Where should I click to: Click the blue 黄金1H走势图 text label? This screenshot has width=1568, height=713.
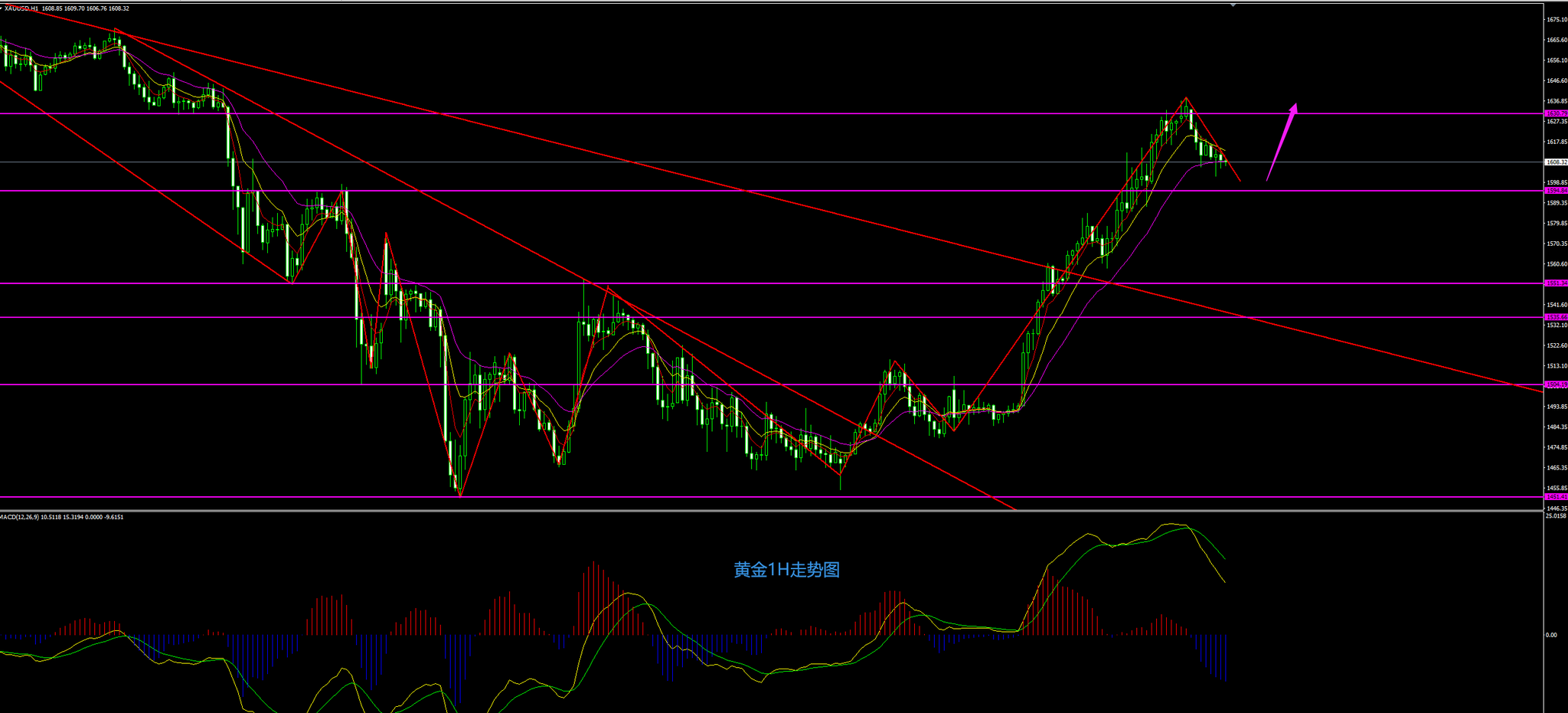pos(786,570)
